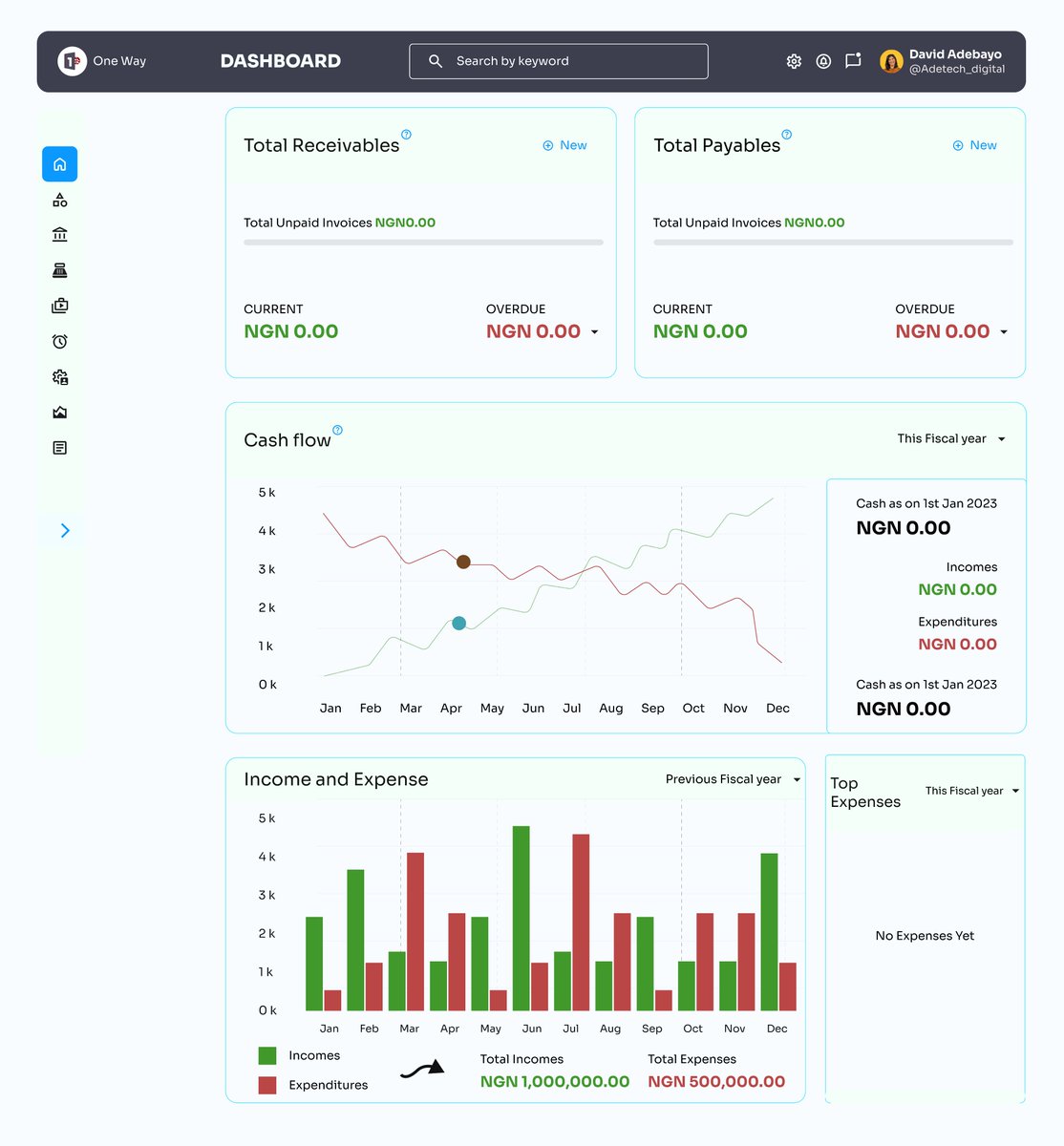Click the Receivables CURRENT NGN 0.00 amount
This screenshot has height=1146, width=1064.
291,331
